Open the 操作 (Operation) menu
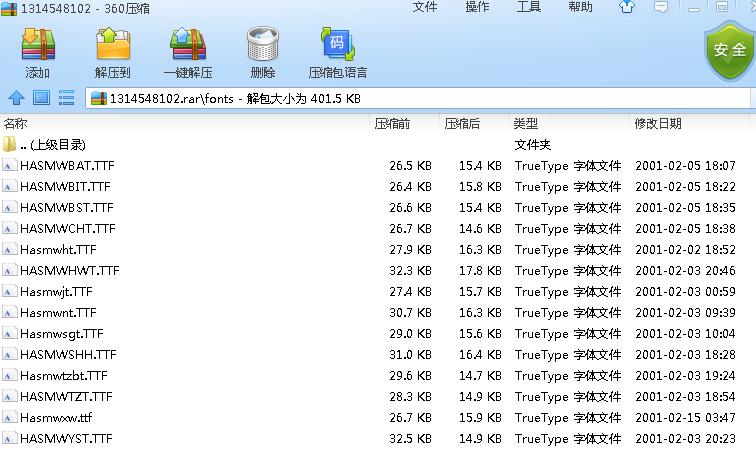 tap(477, 7)
